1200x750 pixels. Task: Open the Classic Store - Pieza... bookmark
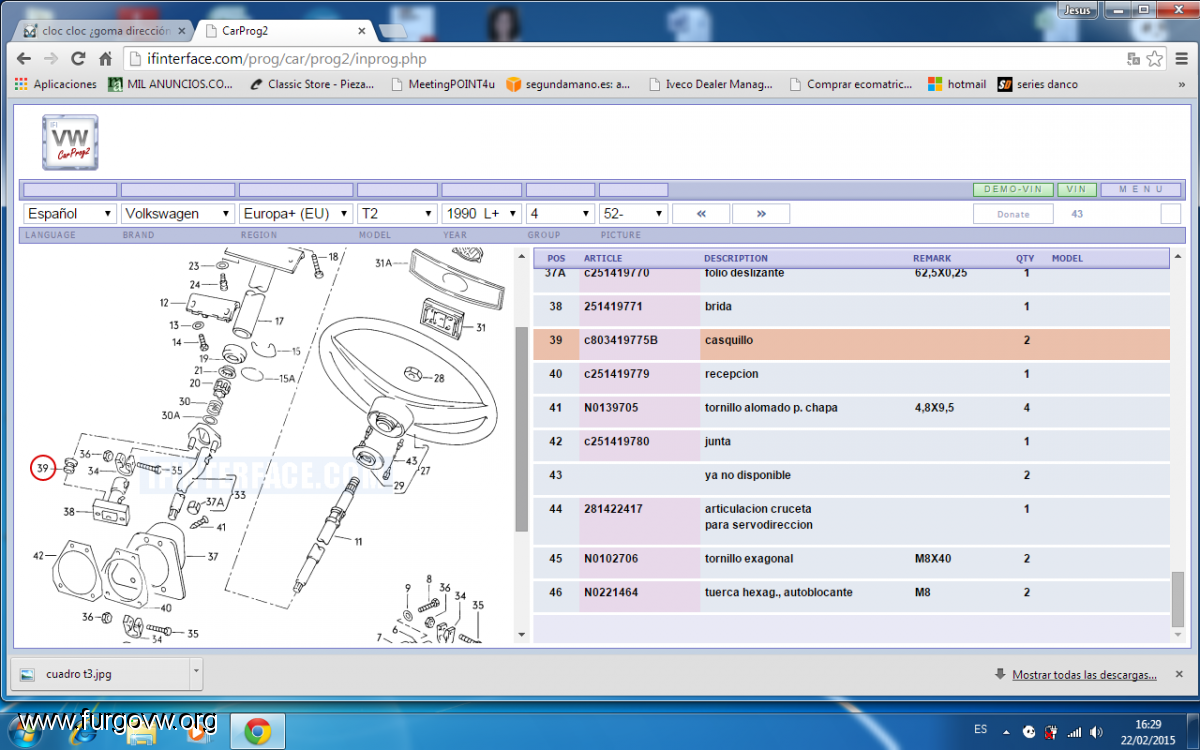pos(312,84)
